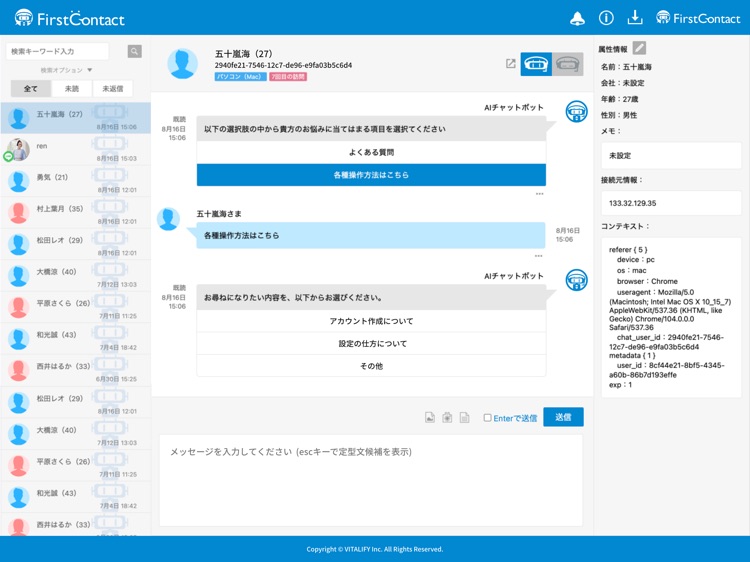The height and width of the screenshot is (562, 750).
Task: Click the user avatar in chat header
Action: (182, 63)
